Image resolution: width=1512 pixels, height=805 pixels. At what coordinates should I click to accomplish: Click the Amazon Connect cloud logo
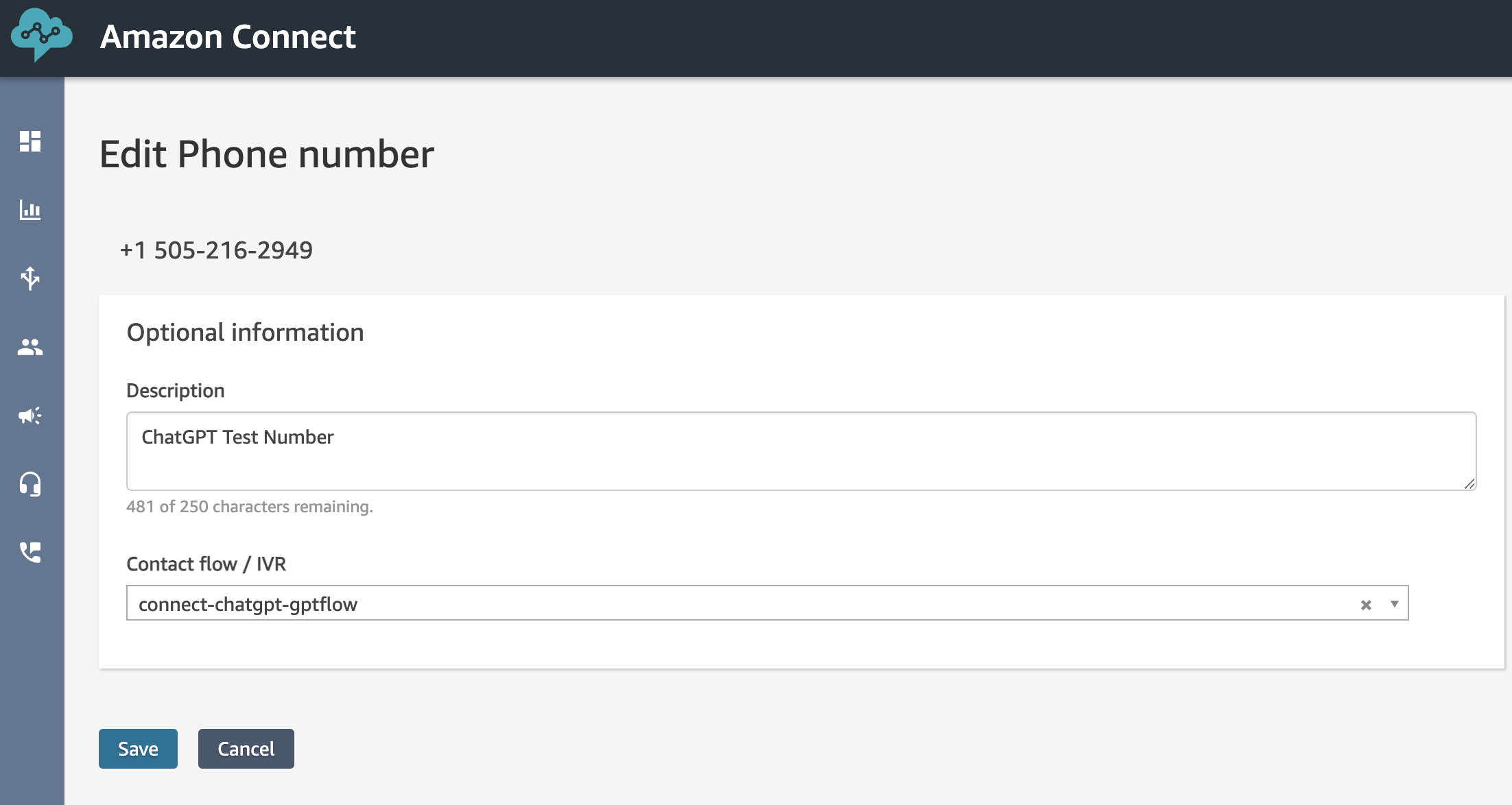41,35
